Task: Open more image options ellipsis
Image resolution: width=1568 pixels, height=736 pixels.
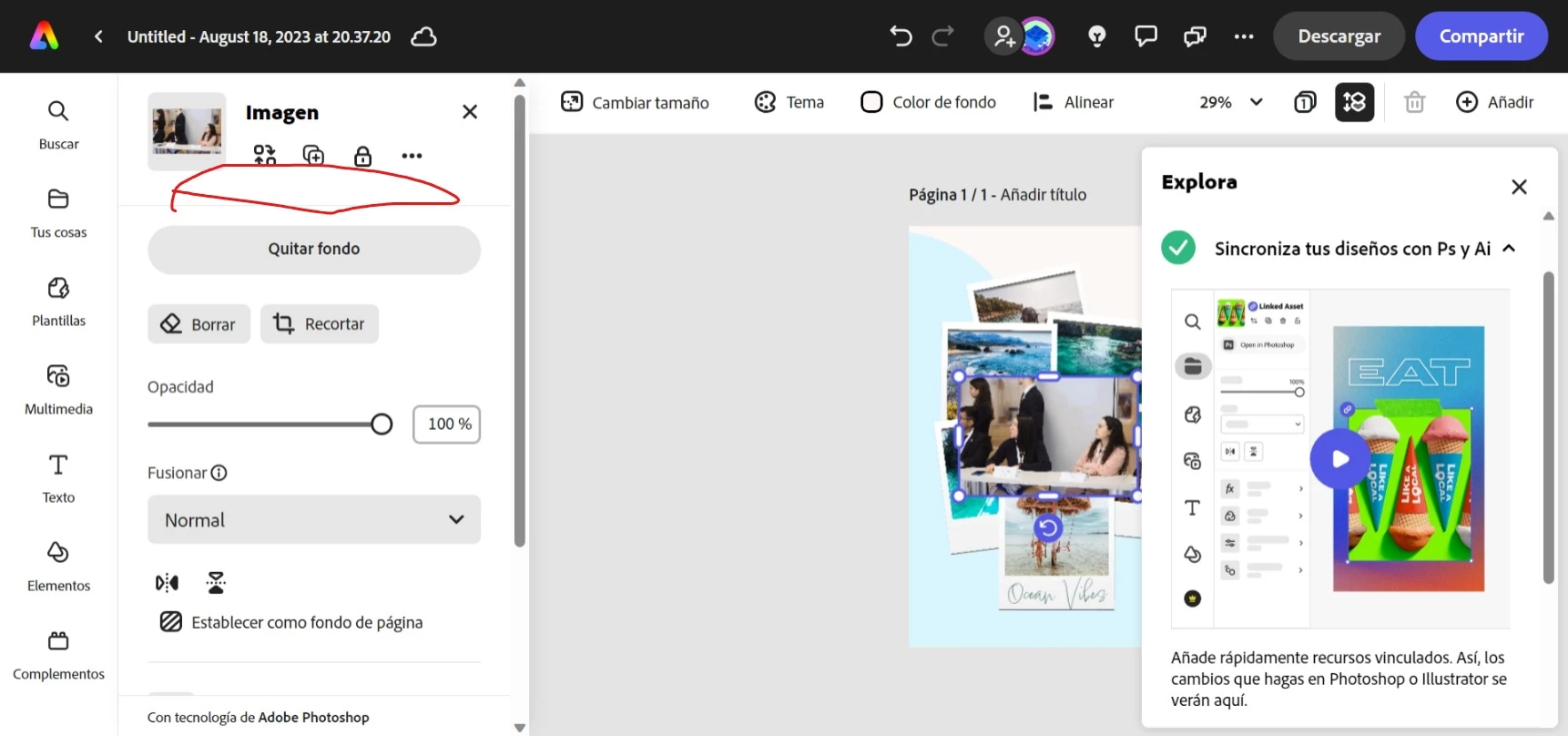Action: click(x=412, y=156)
